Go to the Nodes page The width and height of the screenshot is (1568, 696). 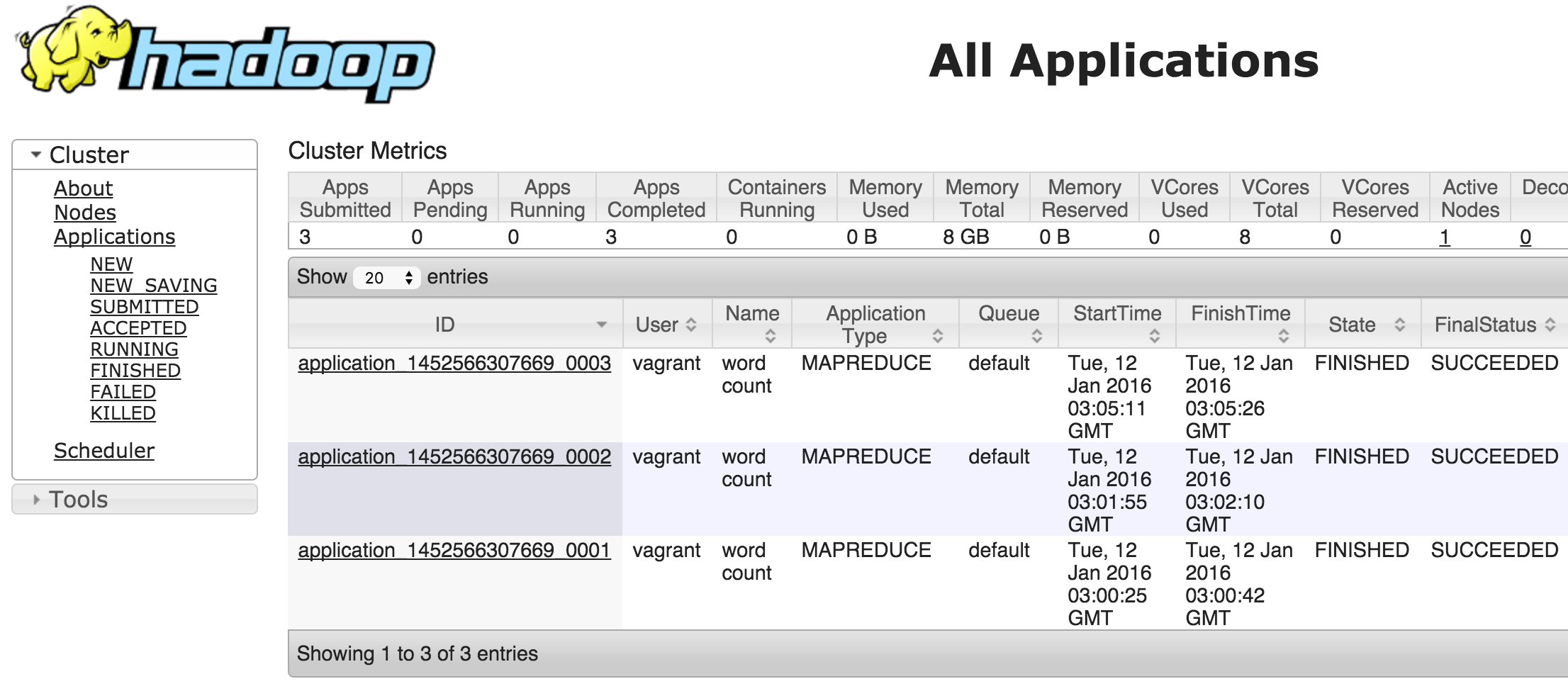[85, 213]
